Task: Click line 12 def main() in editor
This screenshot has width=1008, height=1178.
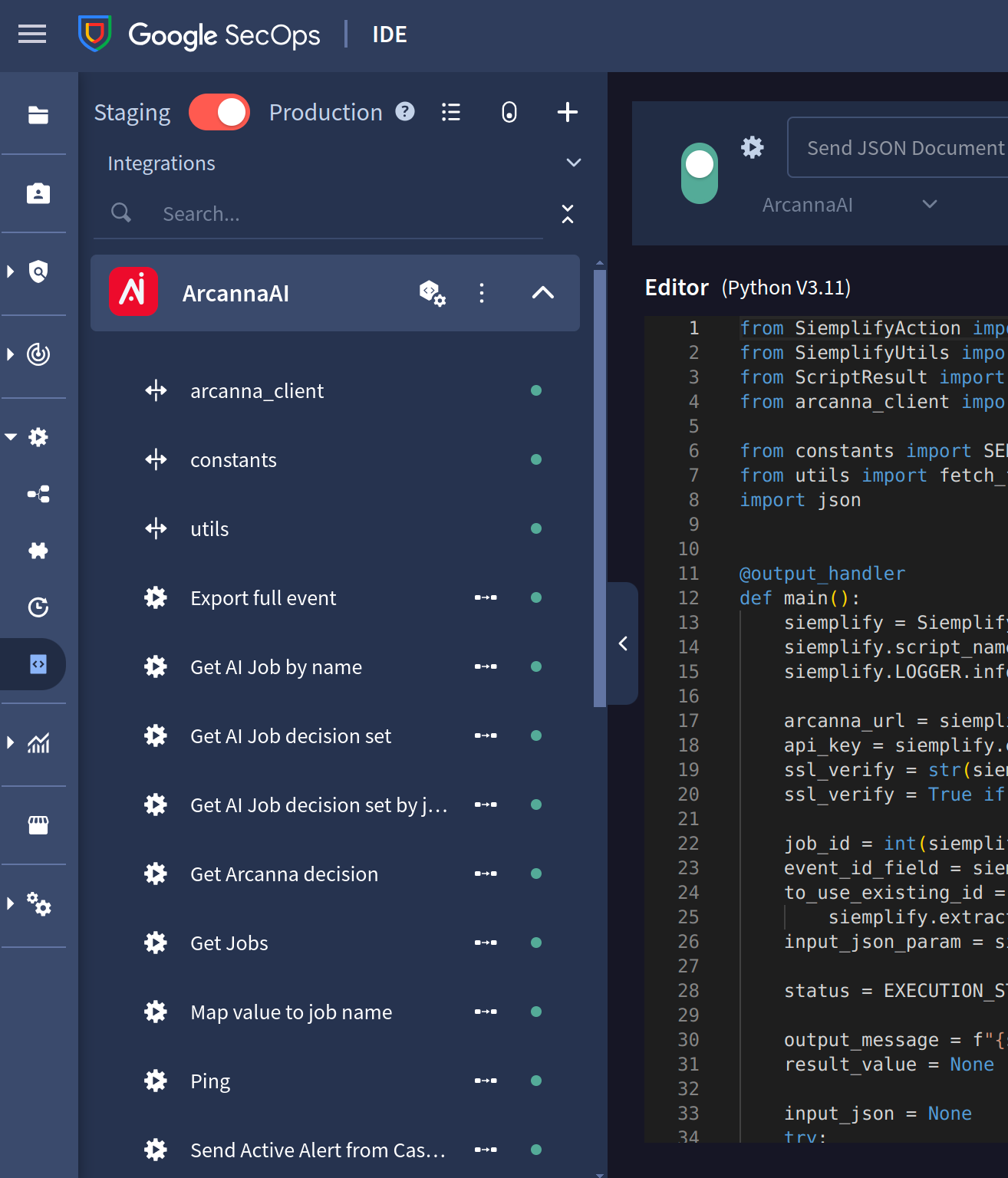Action: [x=799, y=598]
